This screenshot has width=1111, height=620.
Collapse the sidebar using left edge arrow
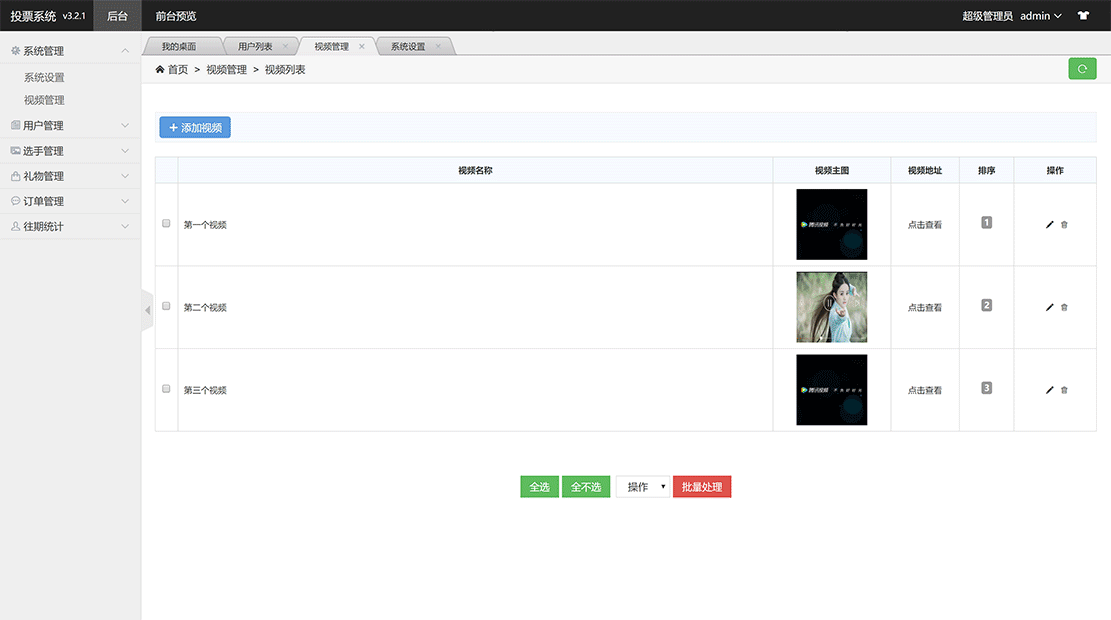click(x=147, y=310)
